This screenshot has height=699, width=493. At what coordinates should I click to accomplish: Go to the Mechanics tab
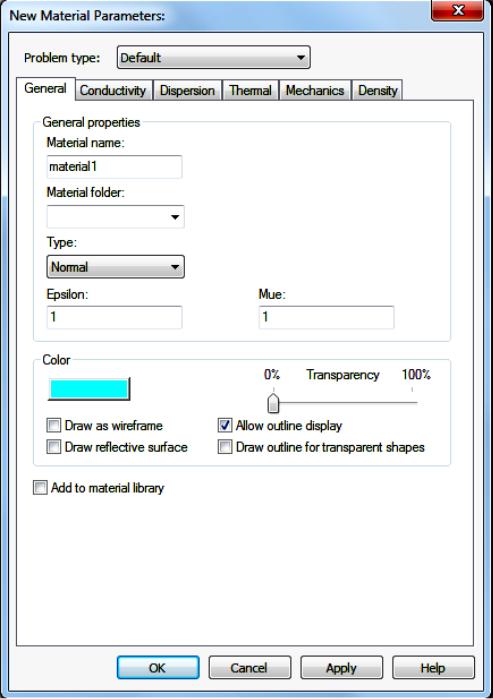click(315, 90)
